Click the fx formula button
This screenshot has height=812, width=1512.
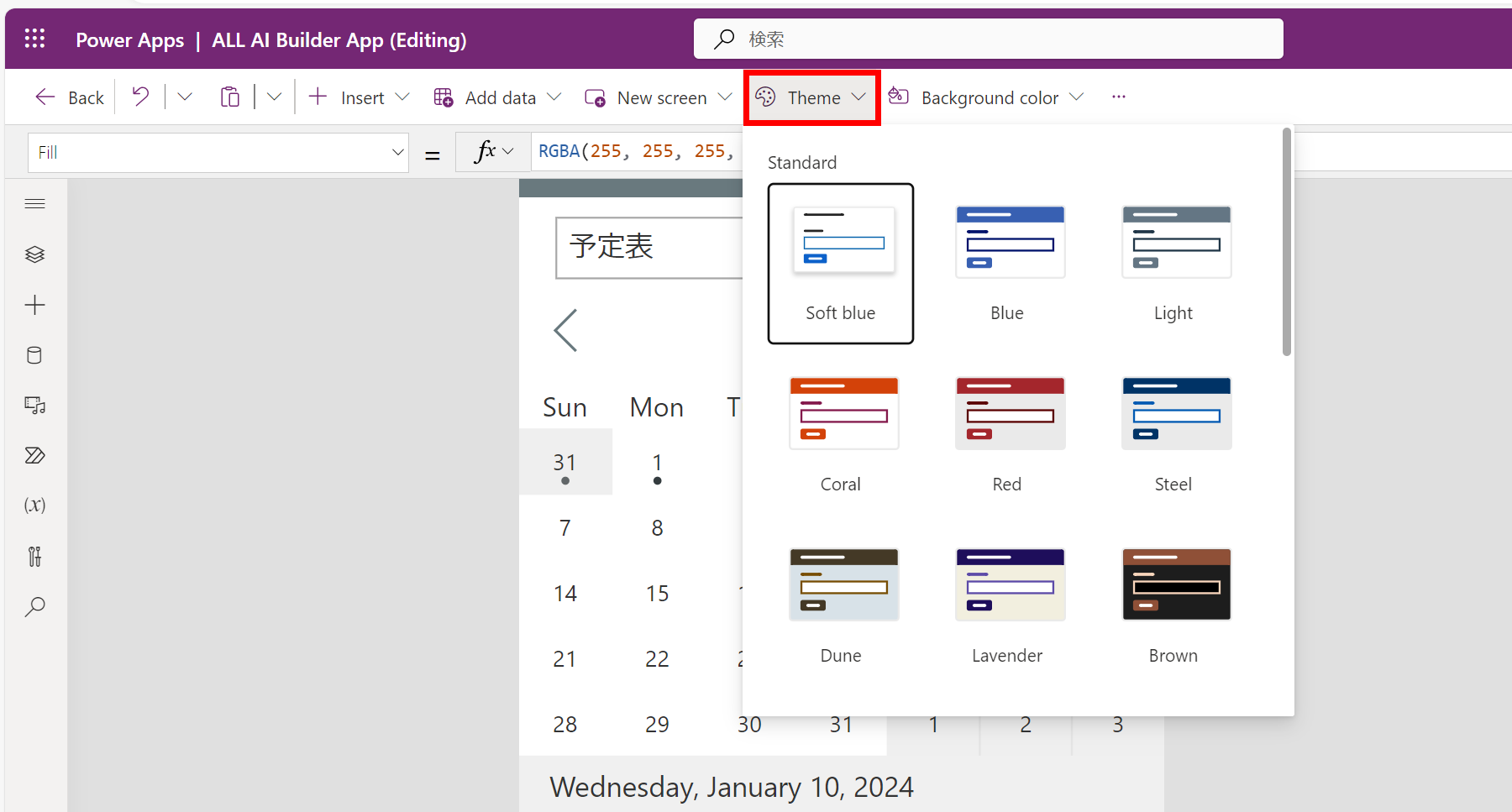click(493, 152)
